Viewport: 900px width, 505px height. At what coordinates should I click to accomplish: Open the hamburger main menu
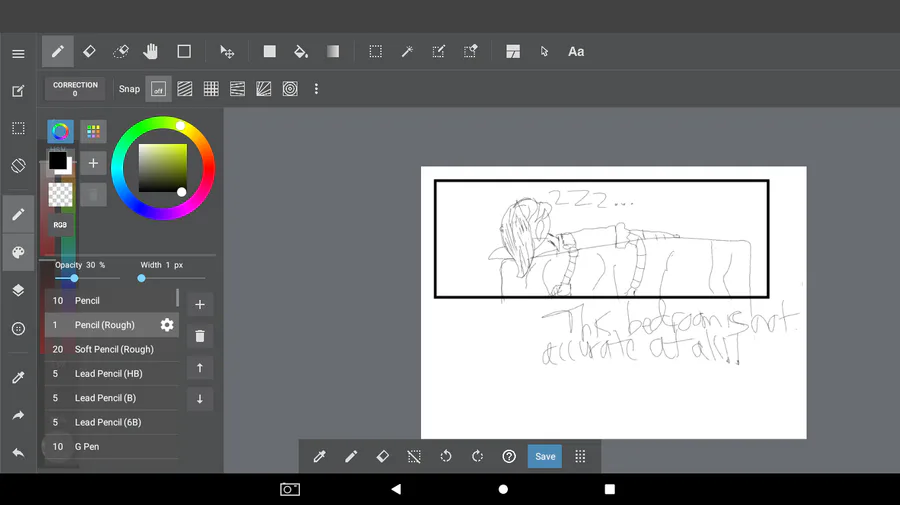click(18, 53)
